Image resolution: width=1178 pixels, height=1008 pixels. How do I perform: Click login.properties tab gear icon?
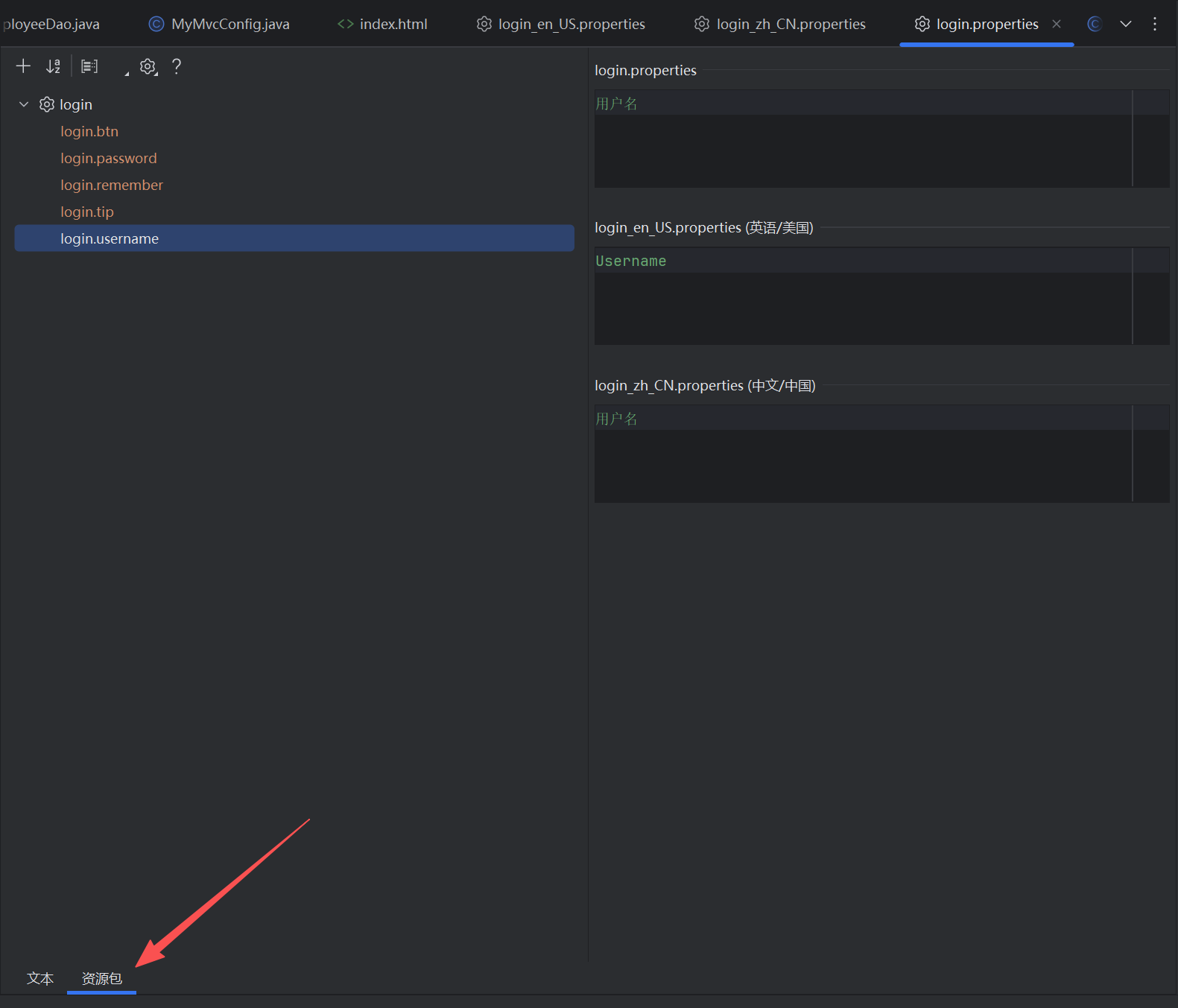[922, 24]
